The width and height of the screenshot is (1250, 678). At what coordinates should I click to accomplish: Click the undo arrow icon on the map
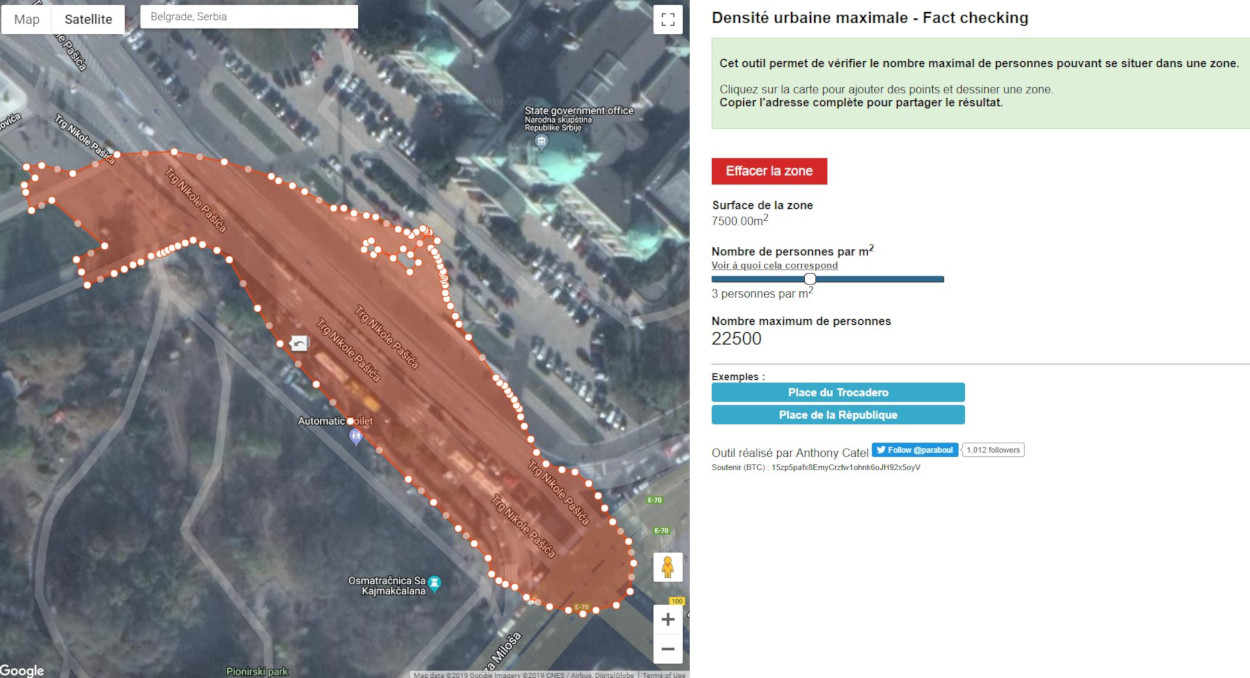pyautogui.click(x=299, y=344)
